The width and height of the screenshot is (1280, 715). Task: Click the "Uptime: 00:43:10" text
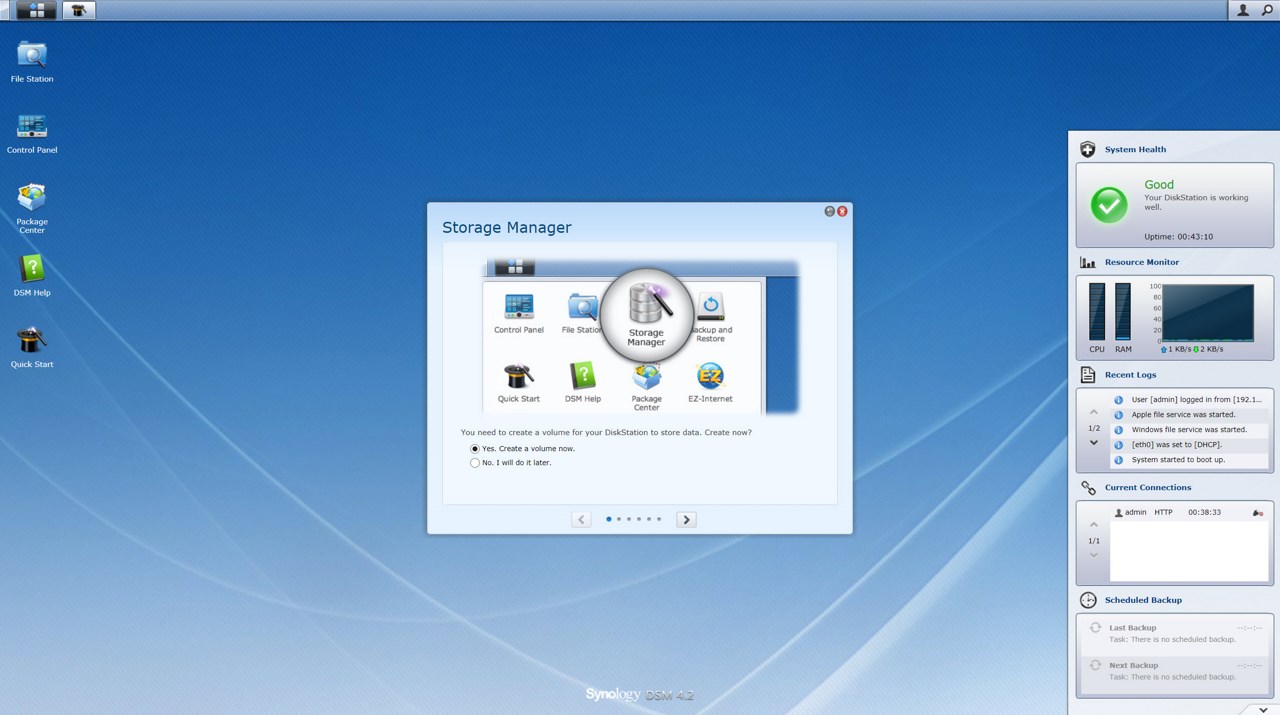click(x=1178, y=237)
